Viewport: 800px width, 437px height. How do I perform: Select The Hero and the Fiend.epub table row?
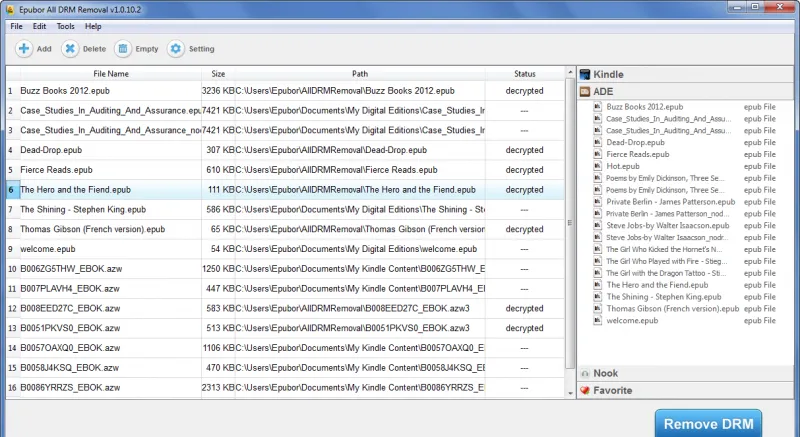pyautogui.click(x=285, y=190)
